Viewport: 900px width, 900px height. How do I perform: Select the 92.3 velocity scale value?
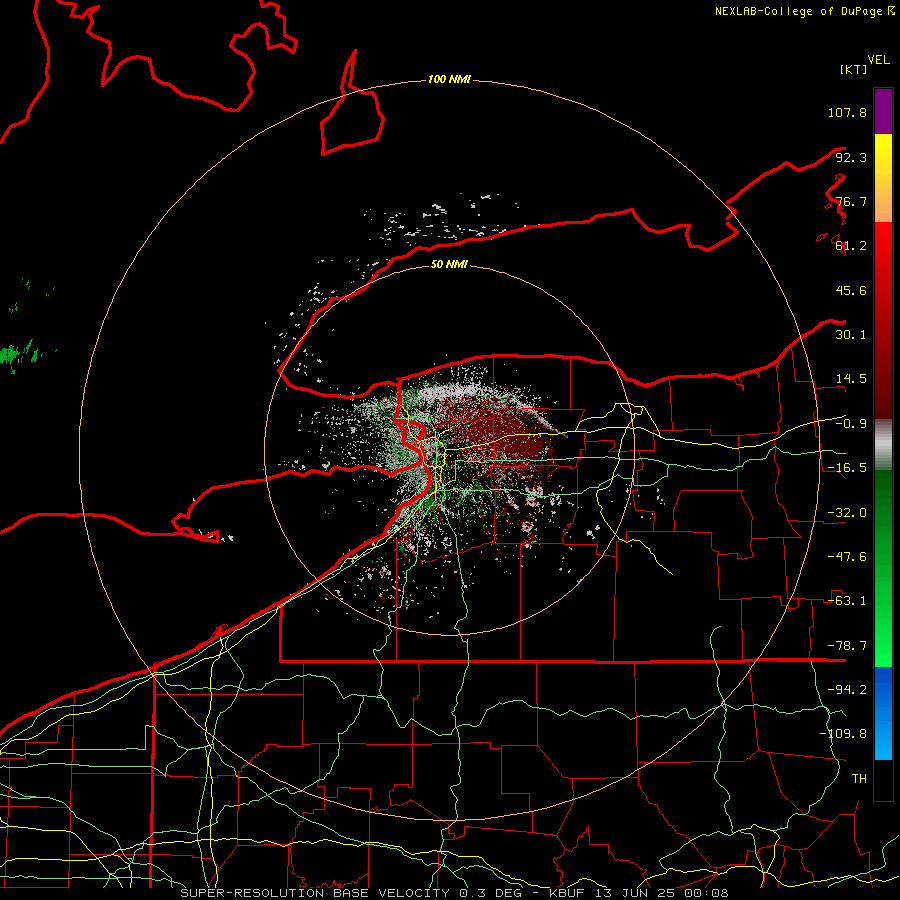[851, 157]
